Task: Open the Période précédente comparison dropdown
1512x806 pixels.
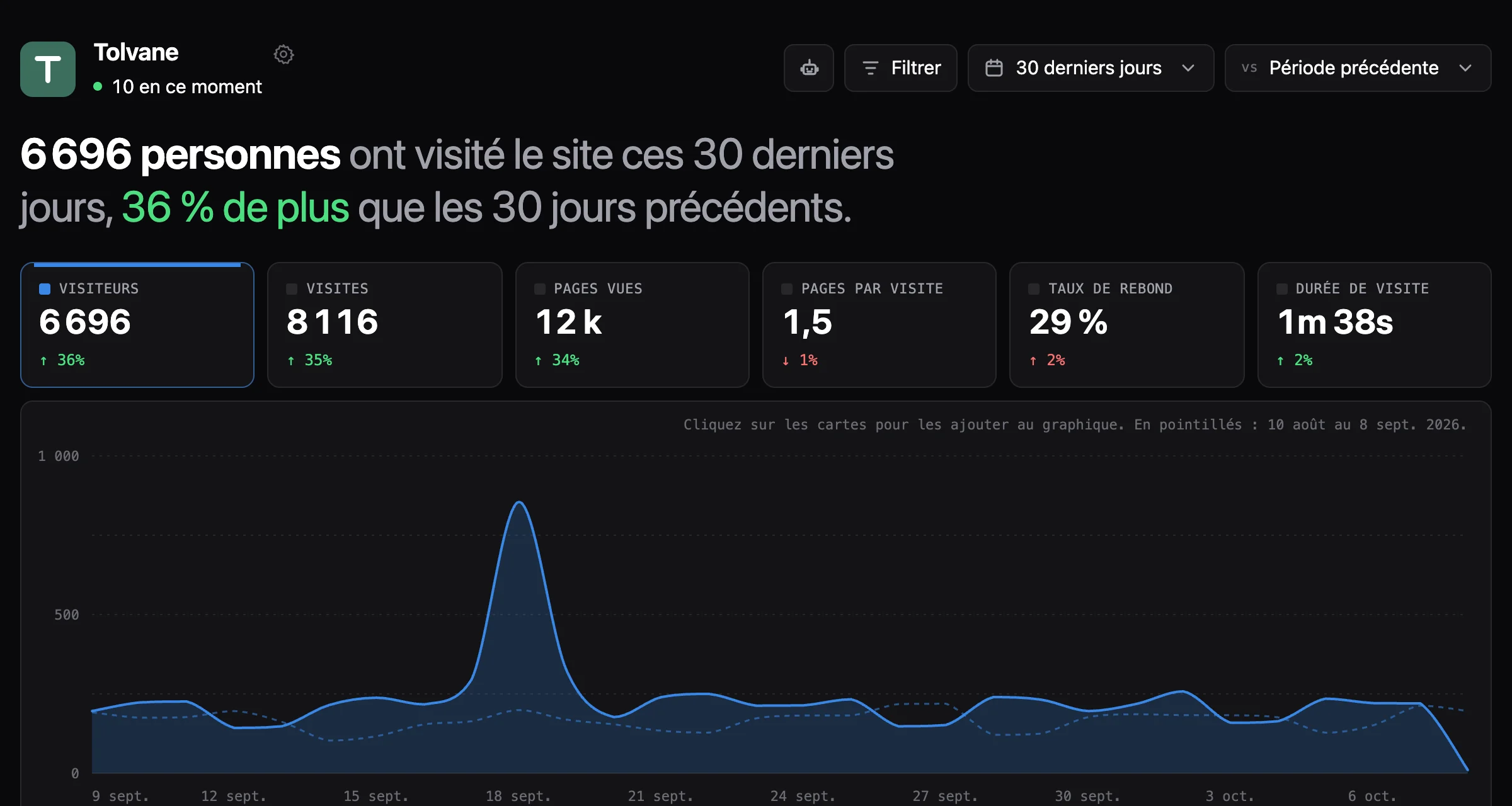Action: (1358, 68)
